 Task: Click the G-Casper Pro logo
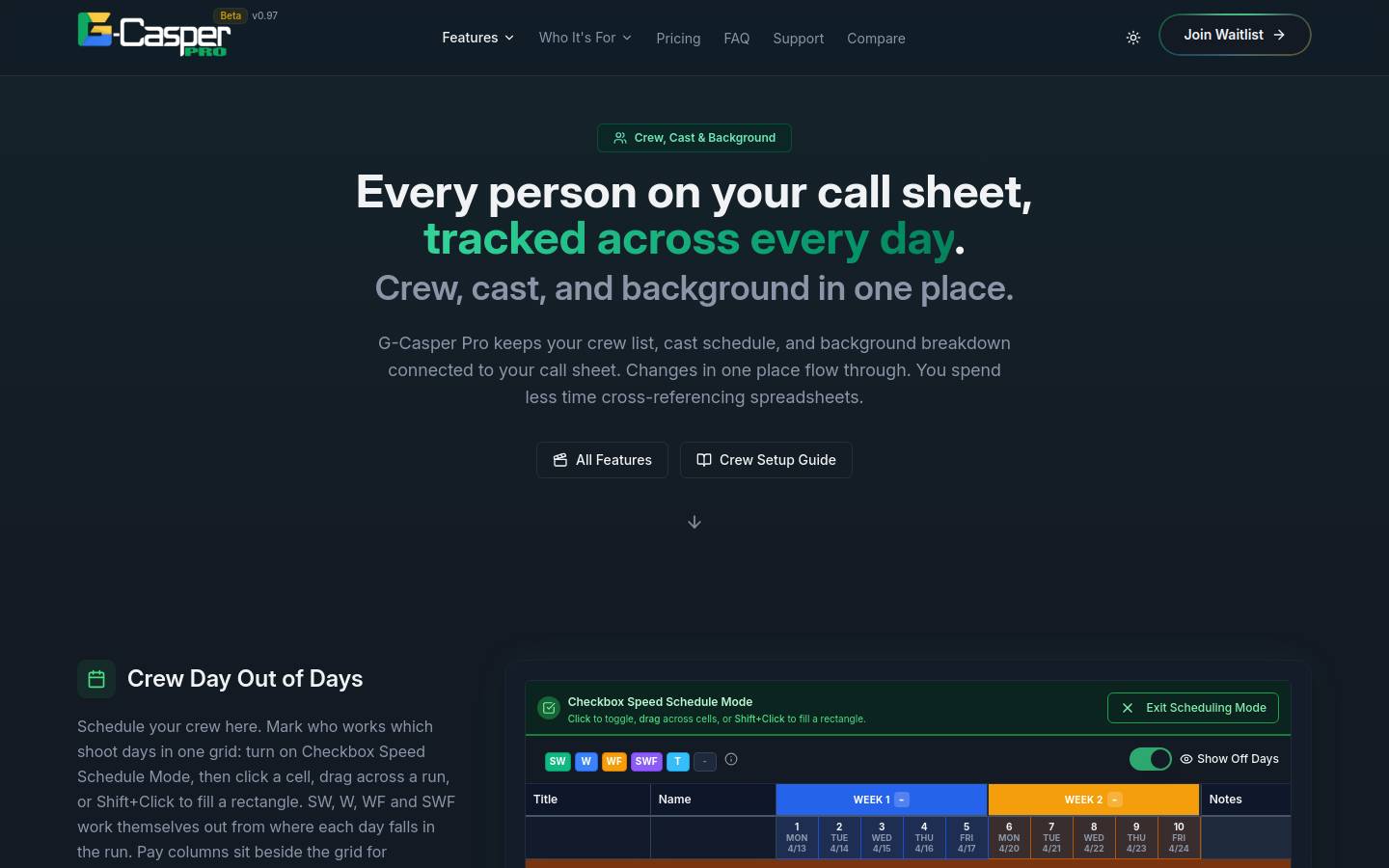pos(154,35)
